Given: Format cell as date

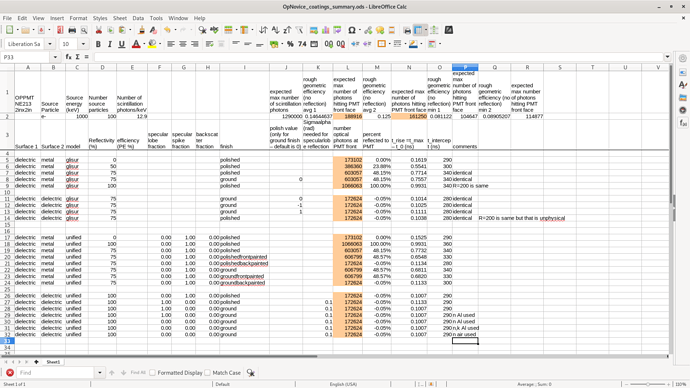Looking at the screenshot, I should [314, 44].
